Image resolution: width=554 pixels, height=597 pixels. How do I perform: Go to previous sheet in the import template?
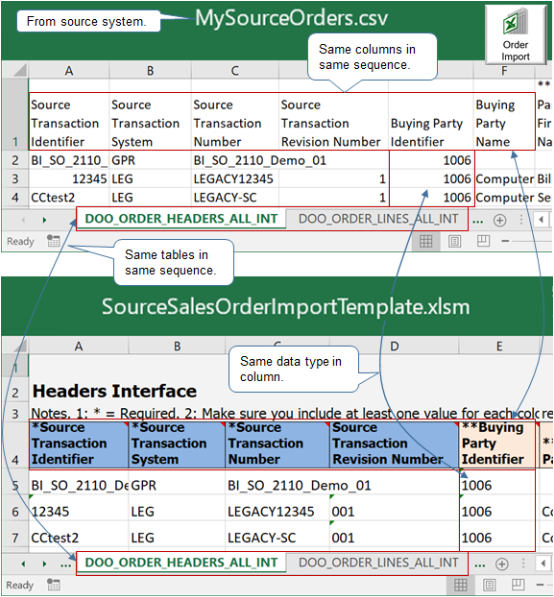(x=24, y=564)
